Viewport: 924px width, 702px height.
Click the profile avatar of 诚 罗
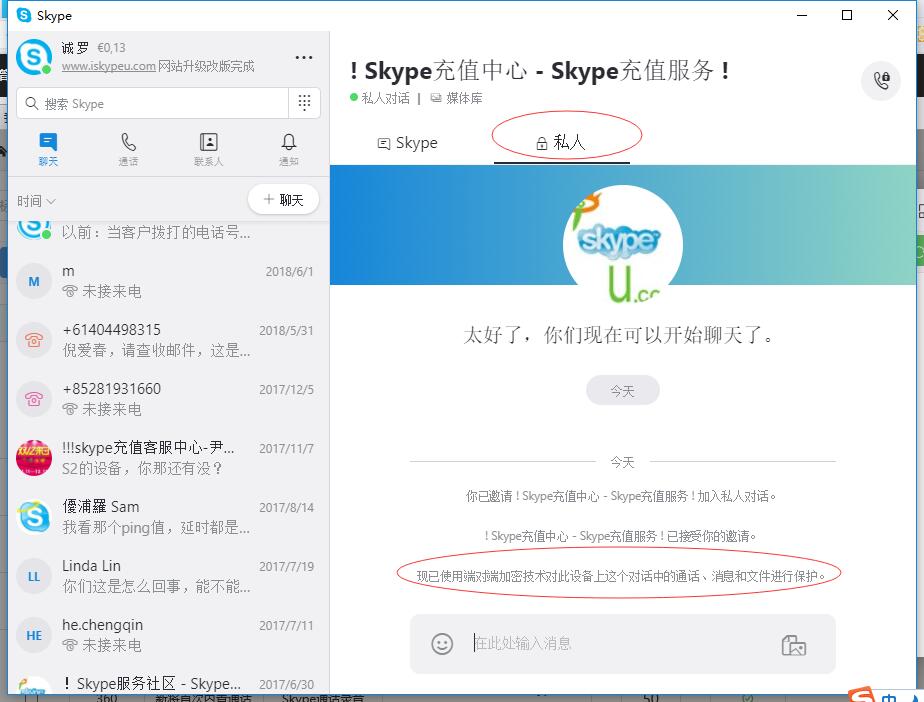tap(34, 57)
